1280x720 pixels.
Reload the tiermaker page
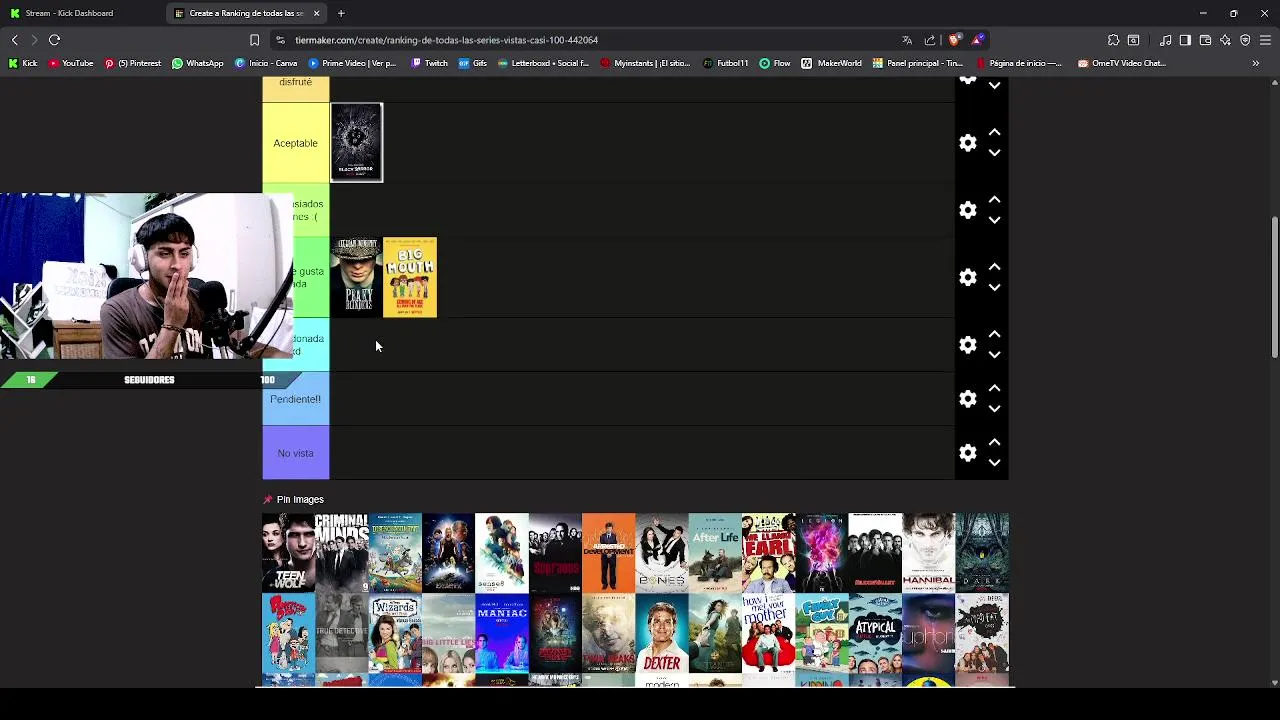click(x=55, y=40)
